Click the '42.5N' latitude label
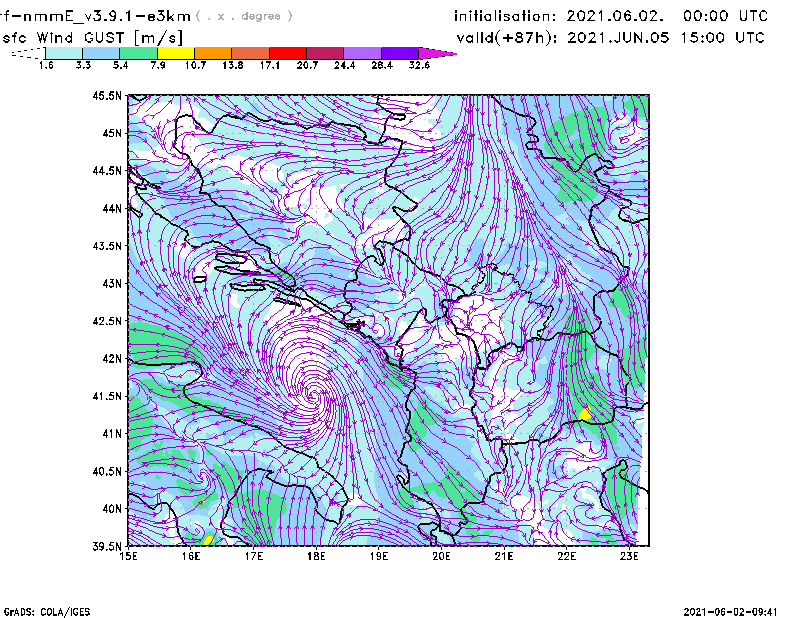Screen dimensions: 800x618 pyautogui.click(x=107, y=321)
